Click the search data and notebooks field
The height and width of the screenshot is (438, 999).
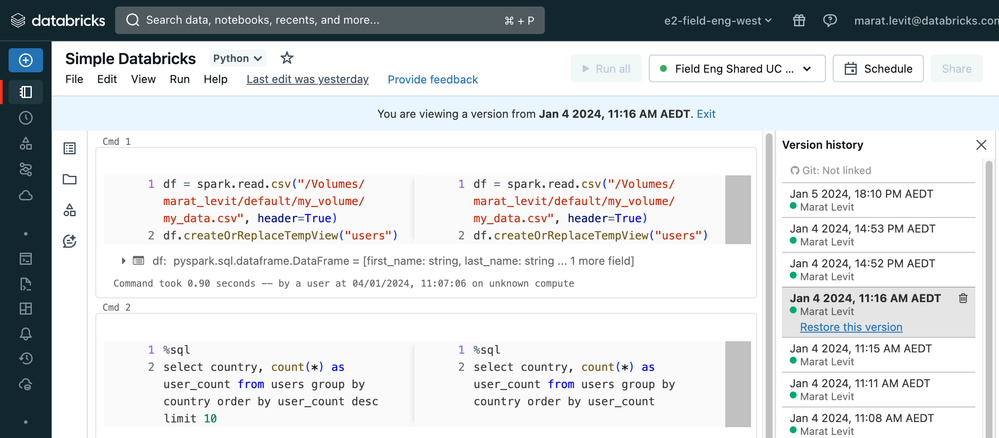pos(330,20)
